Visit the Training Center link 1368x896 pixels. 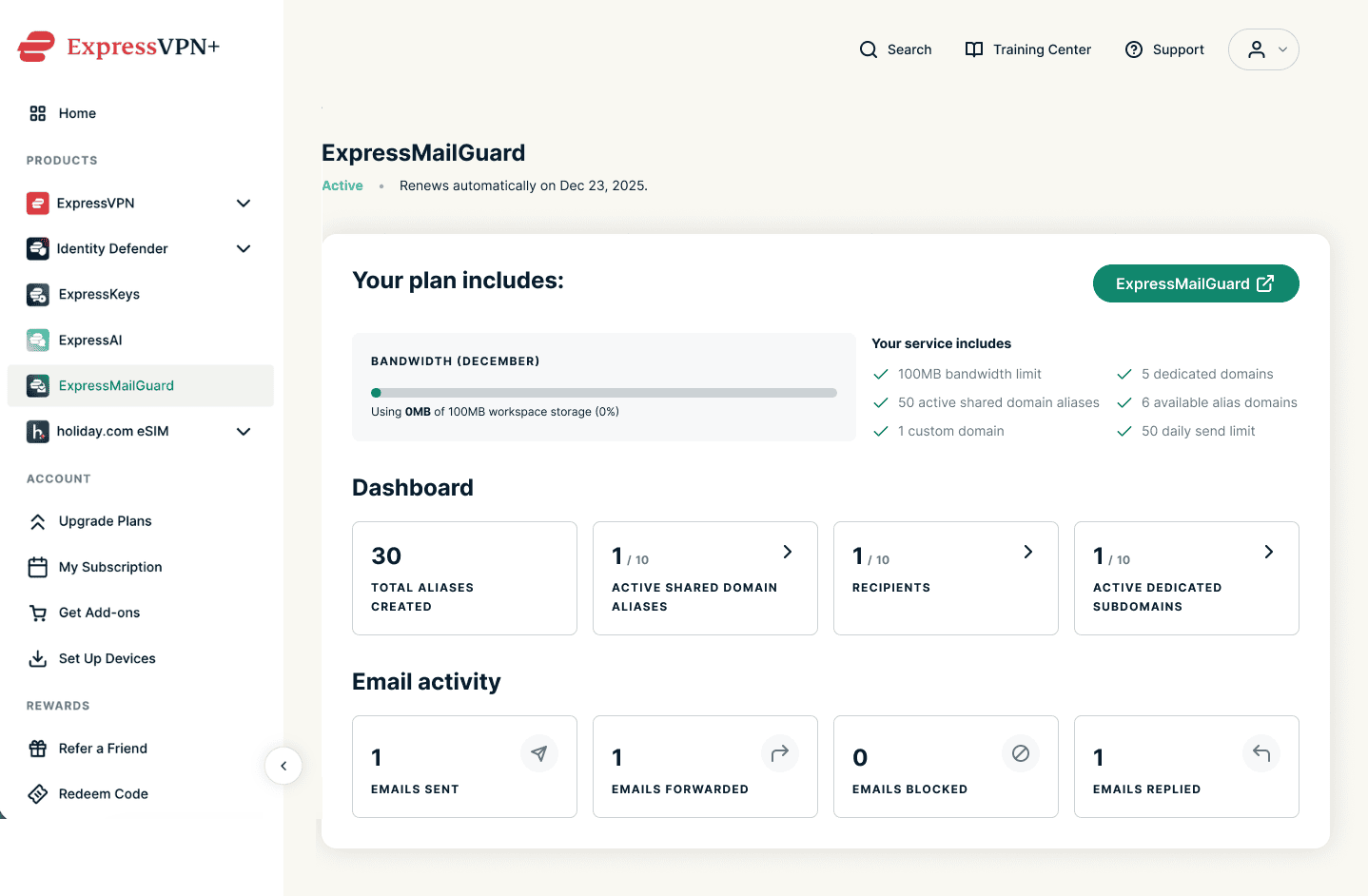click(1027, 49)
